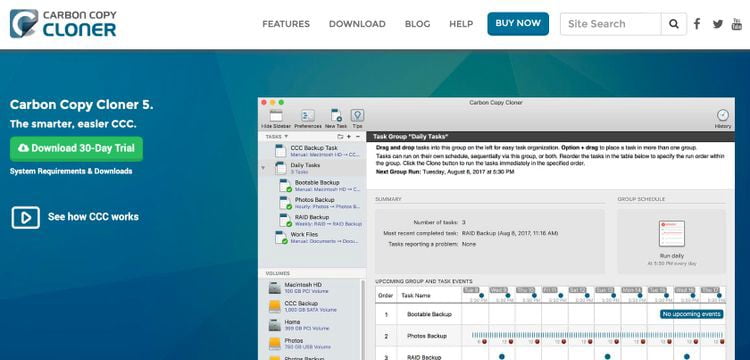Viewport: 750px width, 360px height.
Task: Click the BUY NOW button
Action: 518,23
